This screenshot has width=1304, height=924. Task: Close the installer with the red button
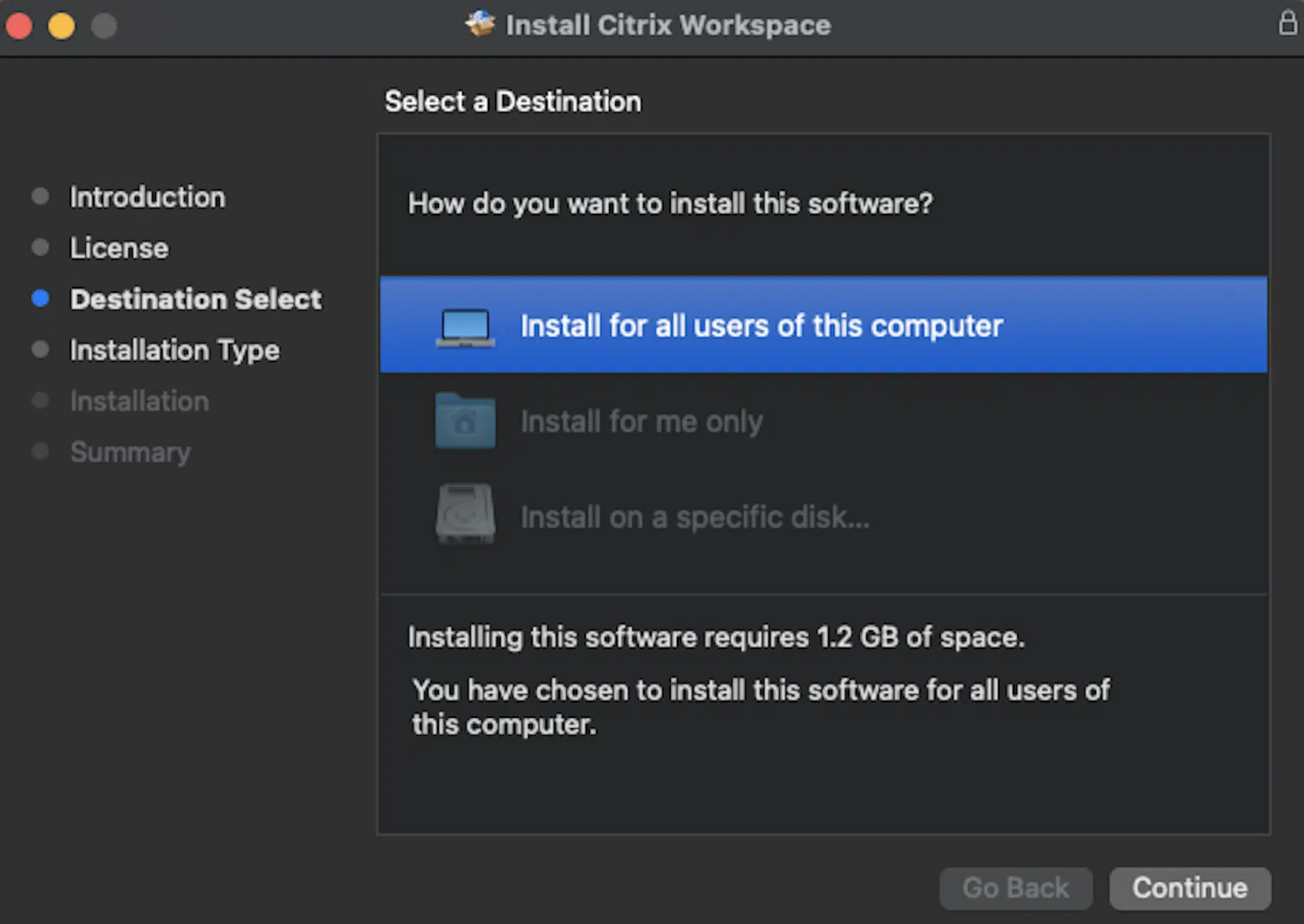tap(18, 26)
